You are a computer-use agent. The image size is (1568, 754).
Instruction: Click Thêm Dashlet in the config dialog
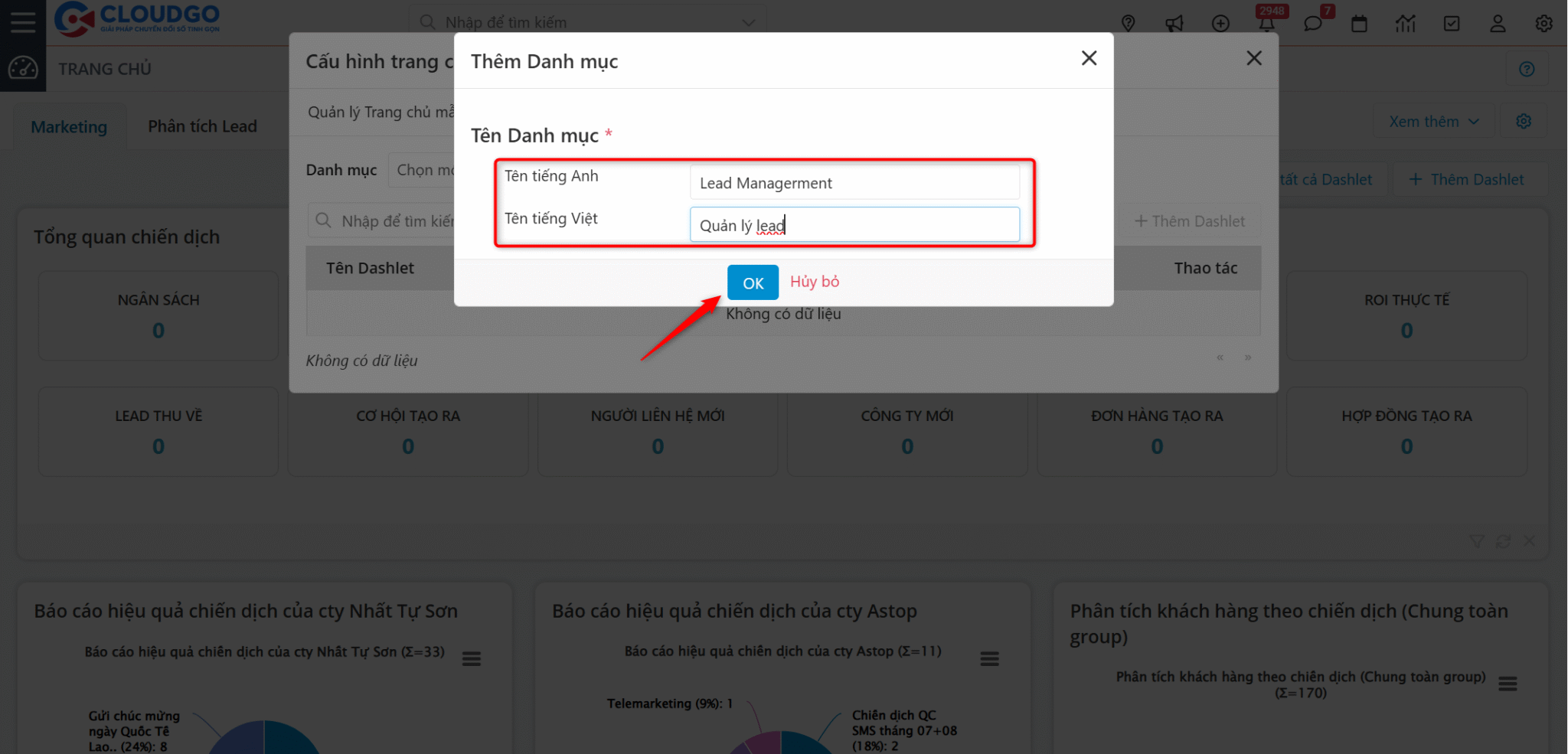(x=1190, y=221)
